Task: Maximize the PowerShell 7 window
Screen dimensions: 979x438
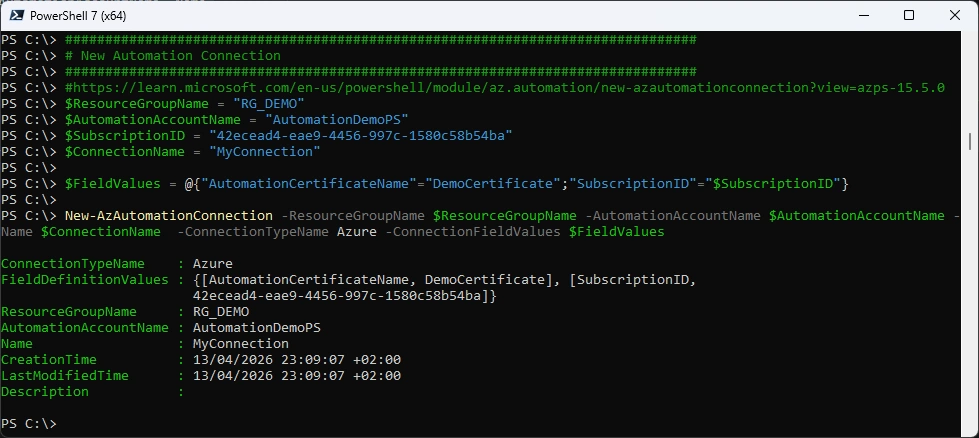Action: click(908, 15)
